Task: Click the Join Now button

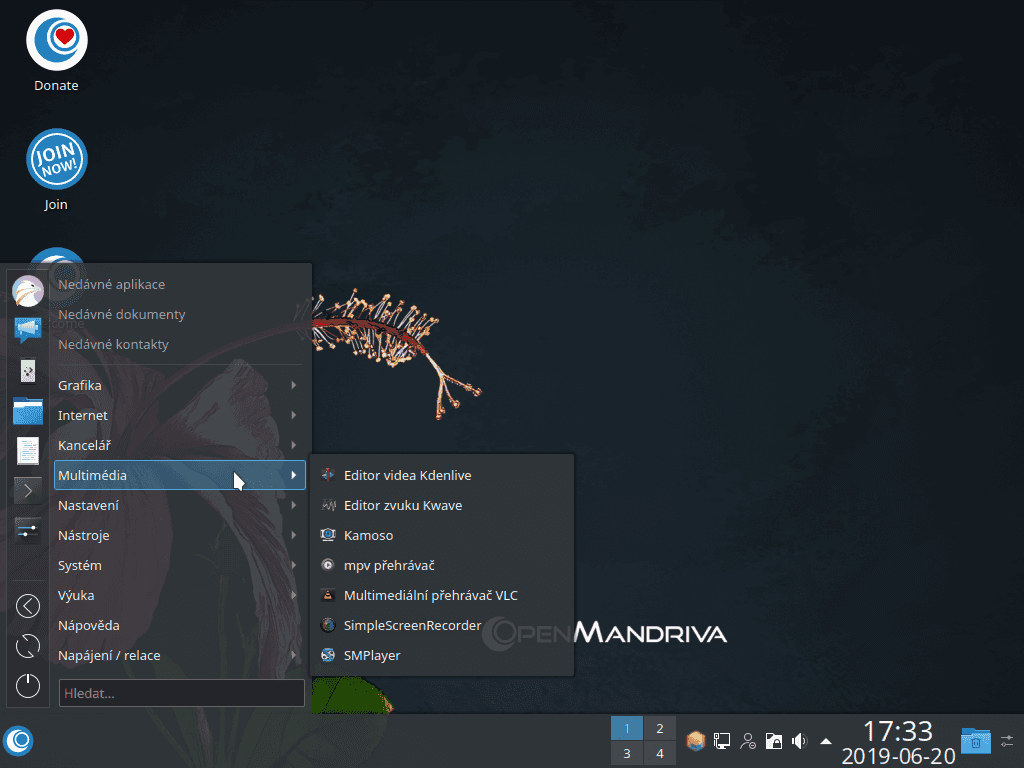Action: 56,158
